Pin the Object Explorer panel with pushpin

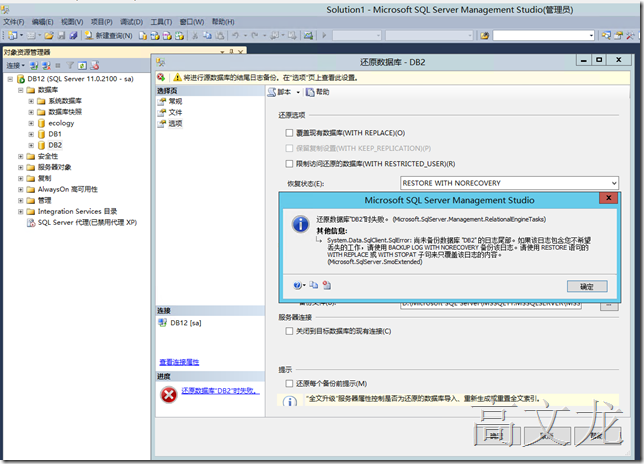coord(231,52)
